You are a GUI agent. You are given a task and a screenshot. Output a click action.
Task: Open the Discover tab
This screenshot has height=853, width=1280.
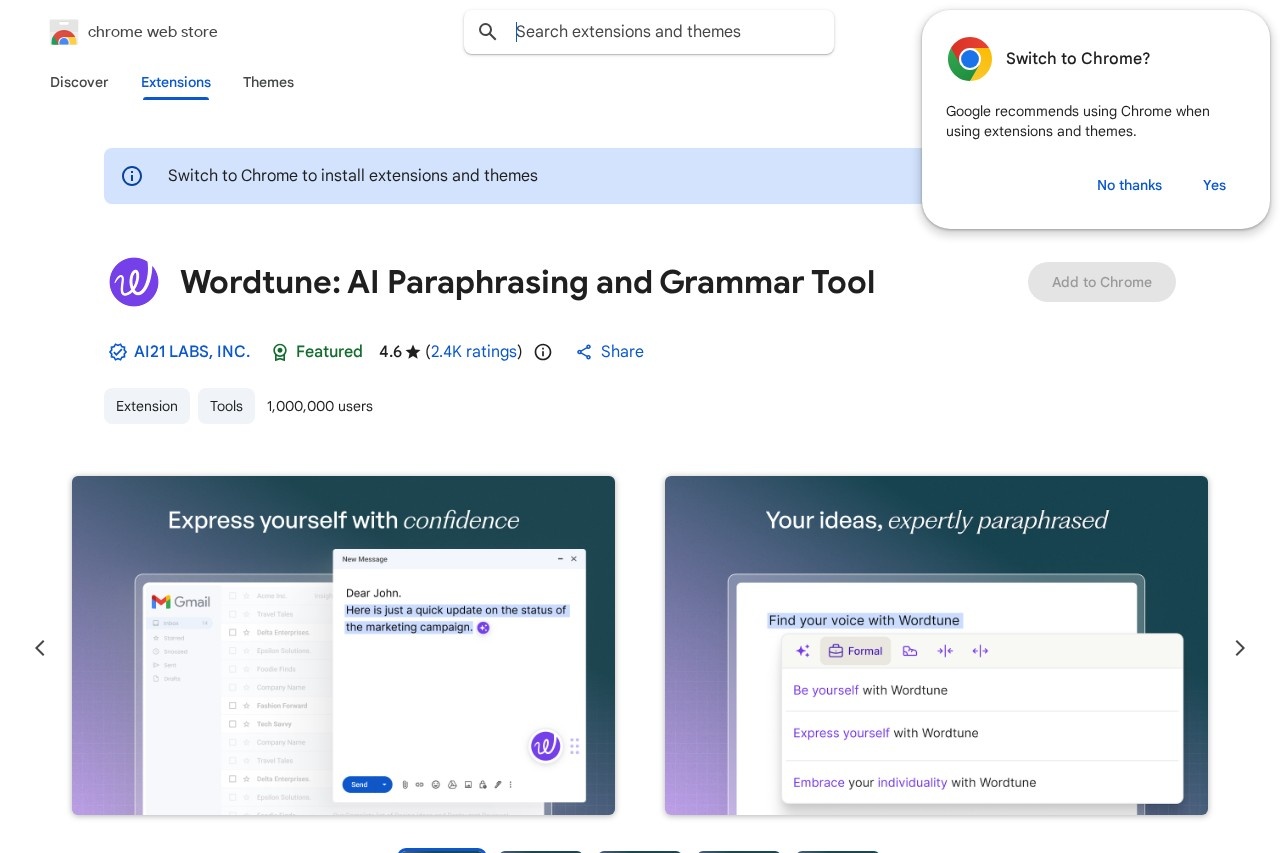tap(79, 82)
